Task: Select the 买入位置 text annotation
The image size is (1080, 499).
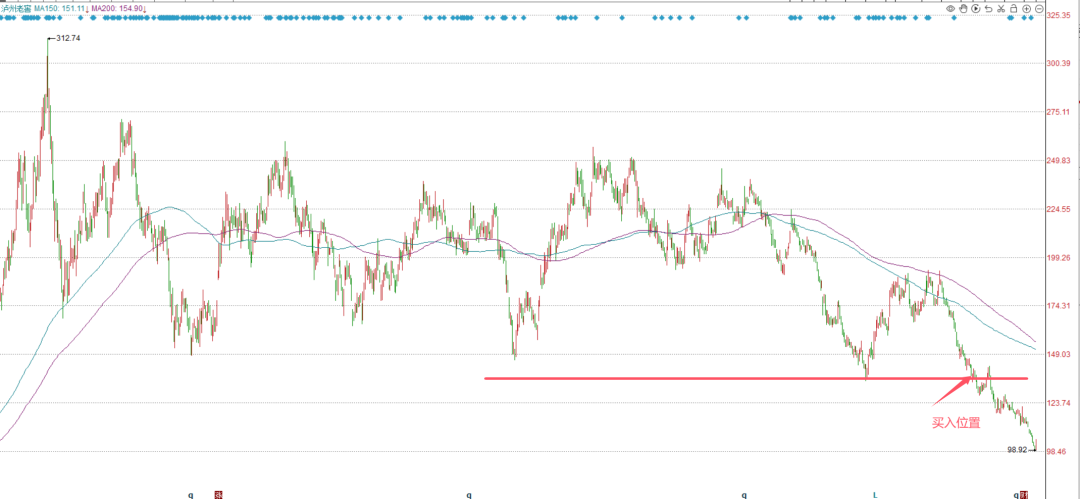Action: tap(955, 423)
